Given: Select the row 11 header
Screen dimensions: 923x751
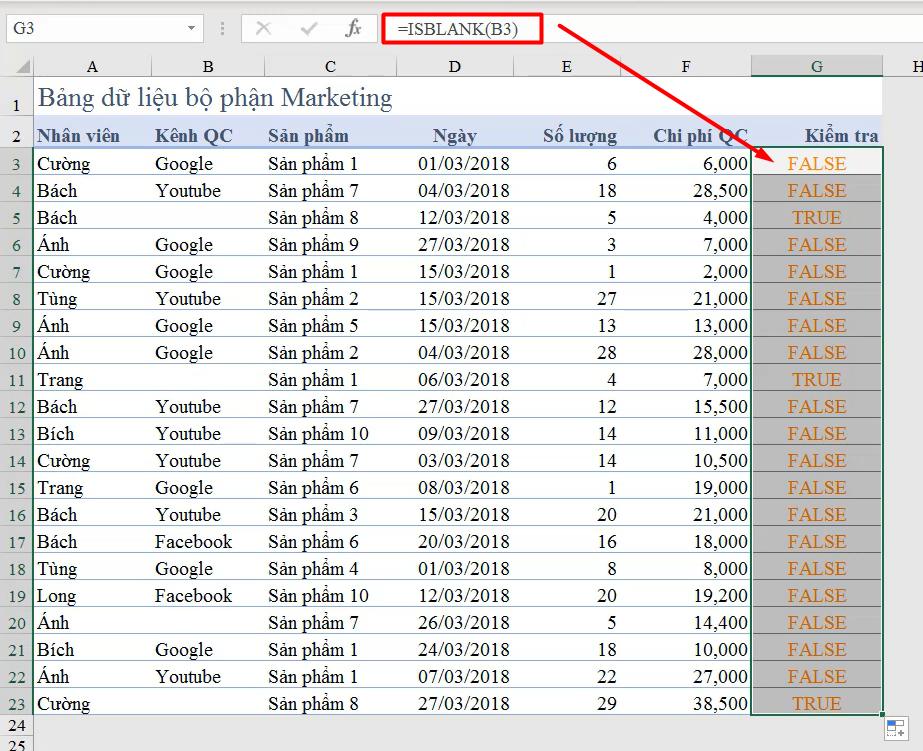Looking at the screenshot, I should 18,379.
